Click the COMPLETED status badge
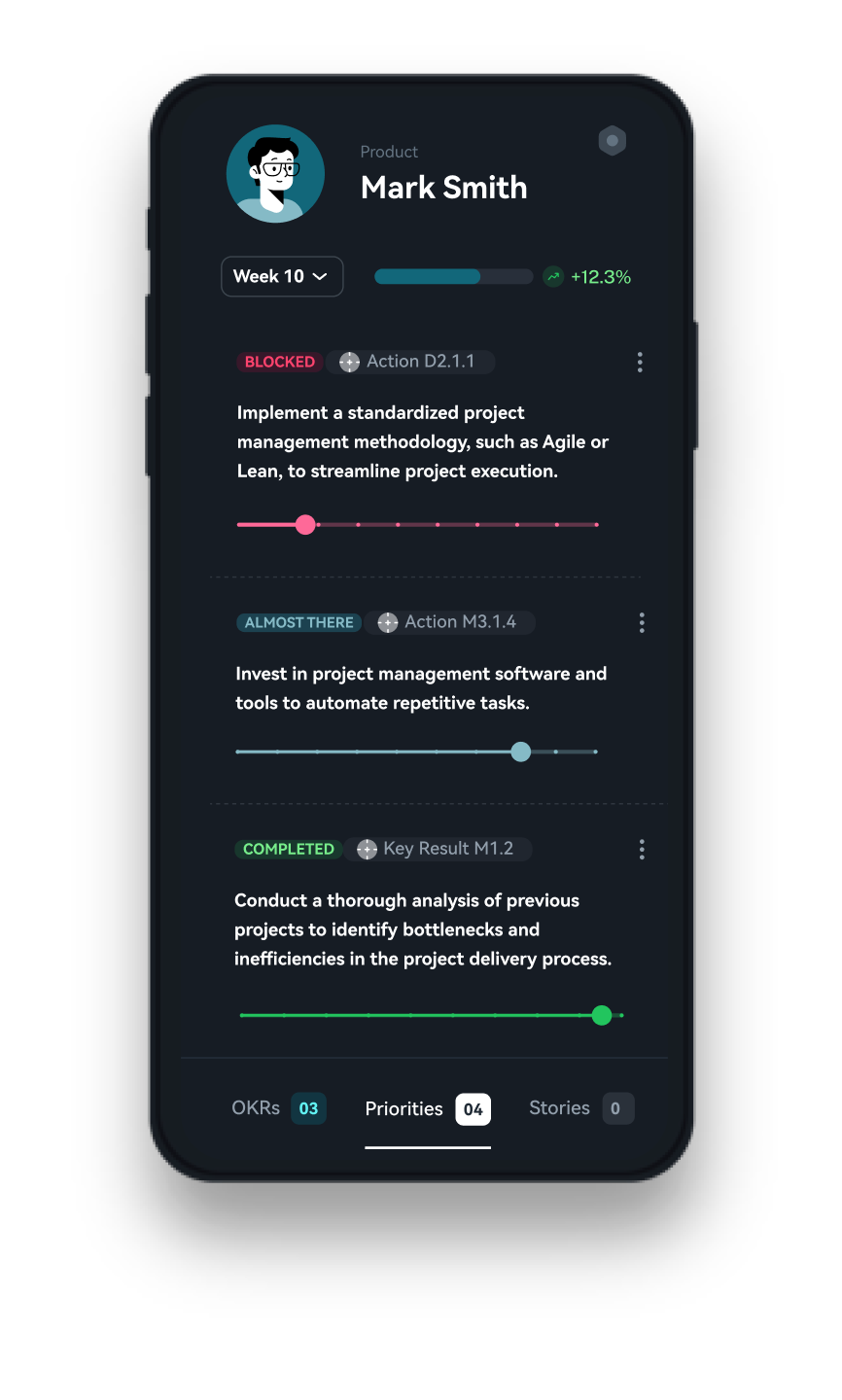Screen dimensions: 842x1400 coord(289,849)
